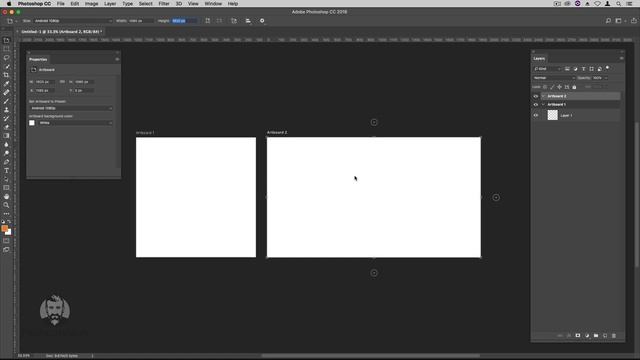Add a layer mask in Layers panel

point(578,336)
